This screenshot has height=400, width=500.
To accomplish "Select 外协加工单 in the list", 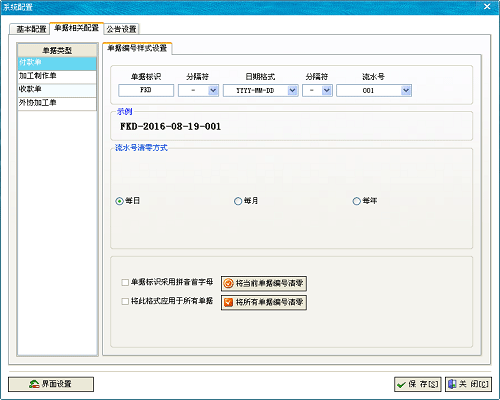I will pyautogui.click(x=57, y=103).
